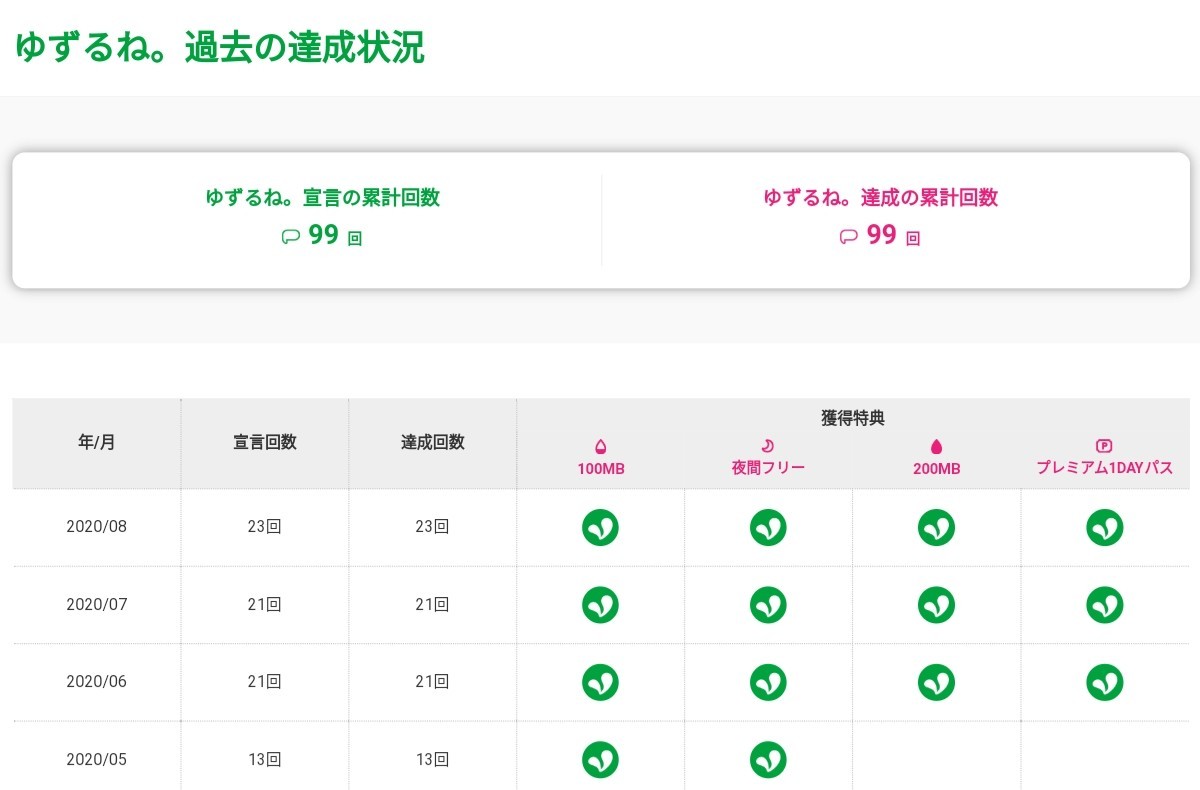Image resolution: width=1200 pixels, height=790 pixels.
Task: Click the 年/月 column header
Action: [97, 443]
